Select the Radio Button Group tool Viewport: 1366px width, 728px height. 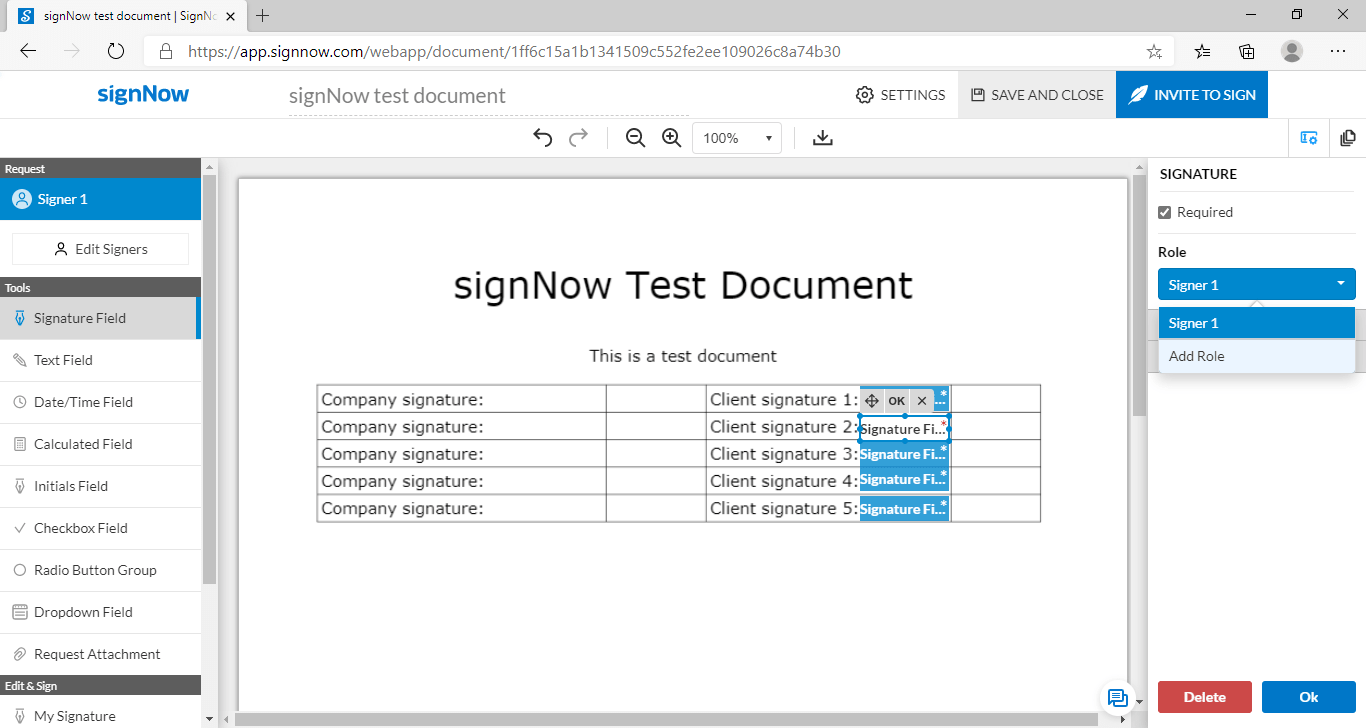point(100,570)
